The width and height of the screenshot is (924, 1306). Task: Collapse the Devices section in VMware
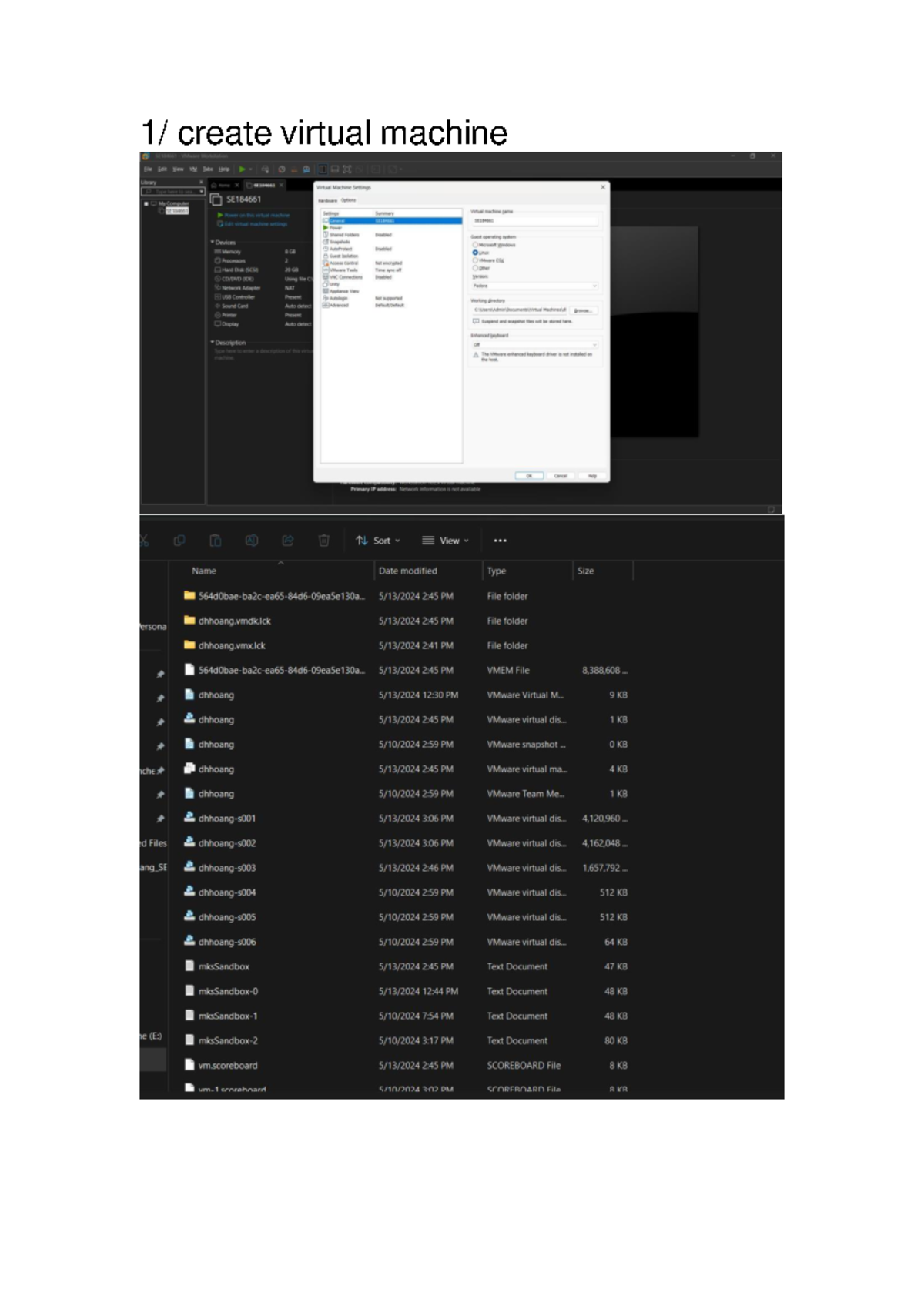point(213,243)
